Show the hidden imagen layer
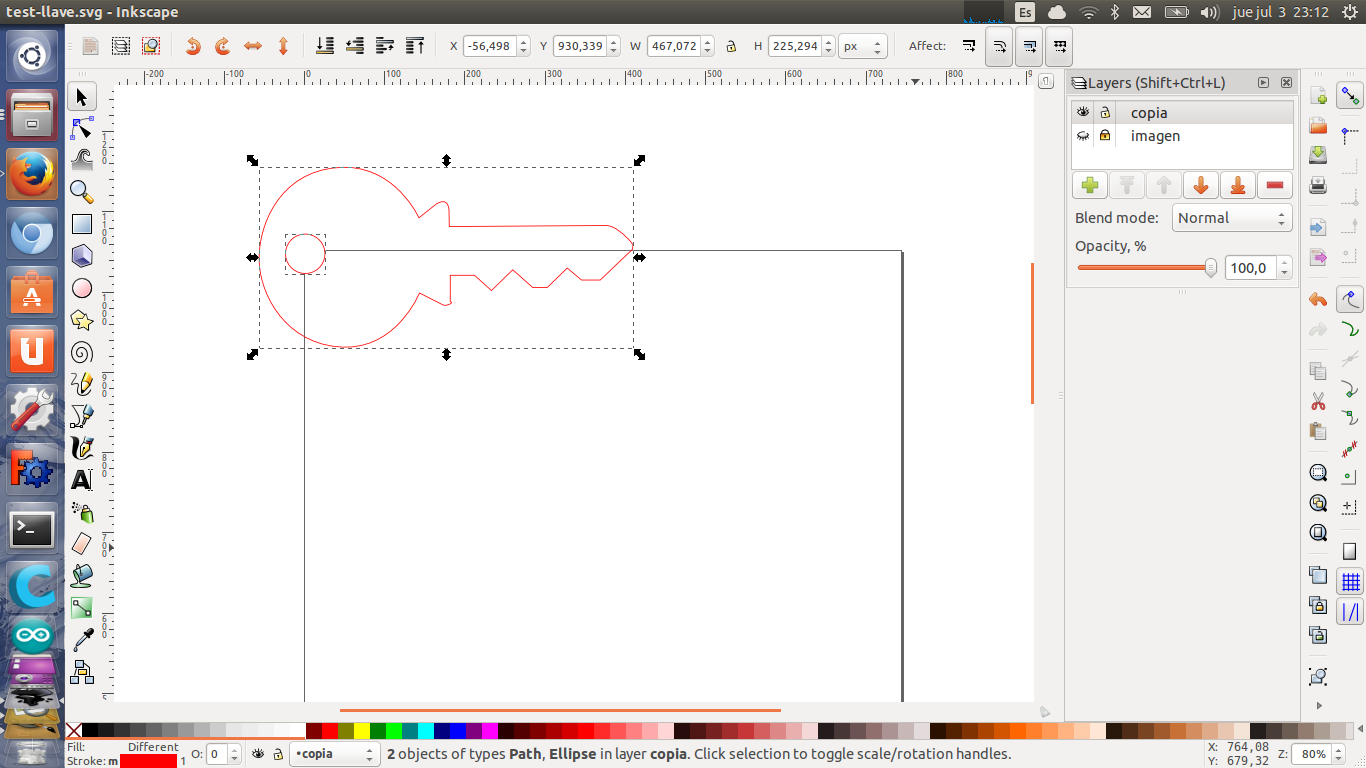This screenshot has width=1366, height=768. [1082, 136]
